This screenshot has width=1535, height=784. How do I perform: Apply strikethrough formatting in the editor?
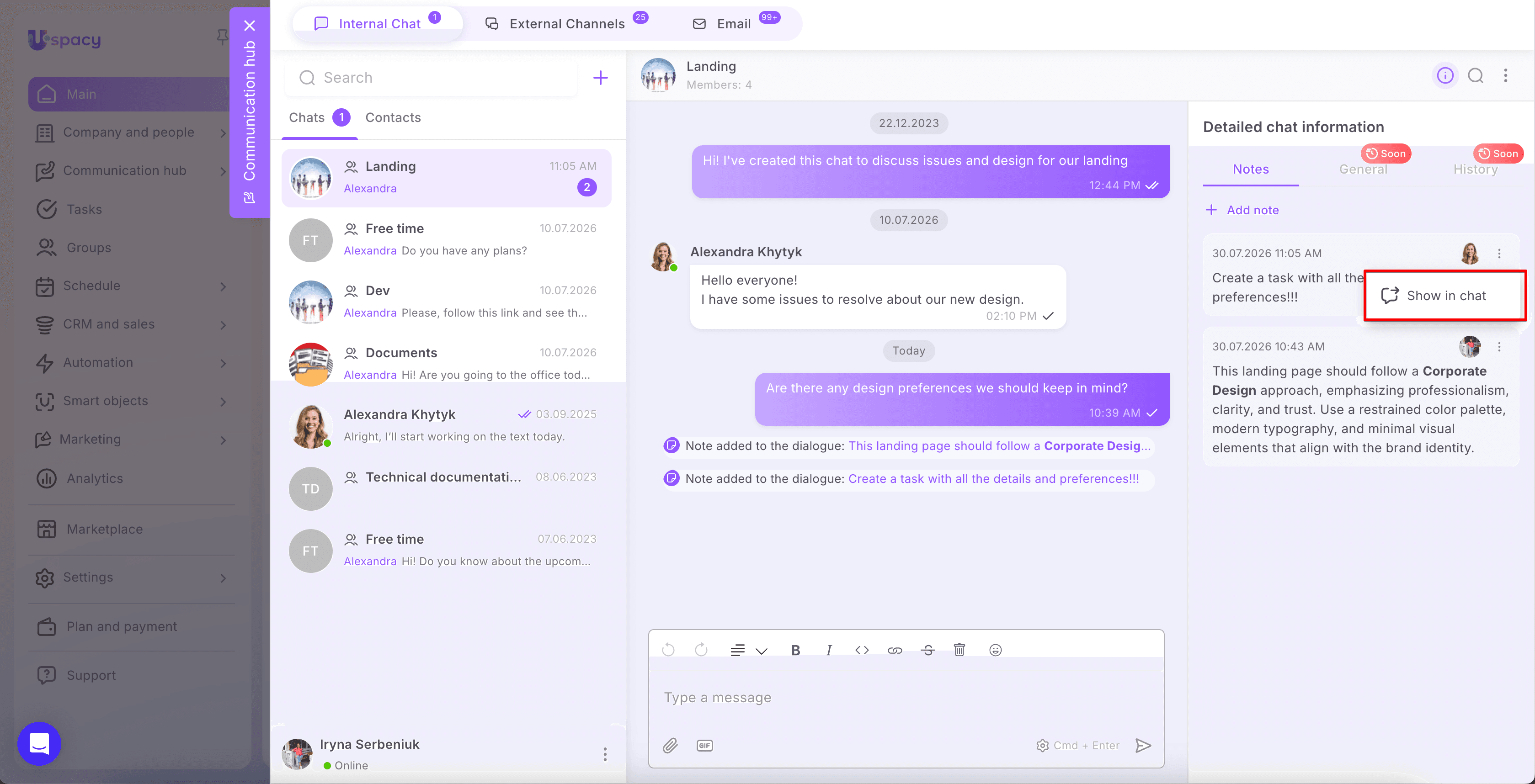coord(928,650)
